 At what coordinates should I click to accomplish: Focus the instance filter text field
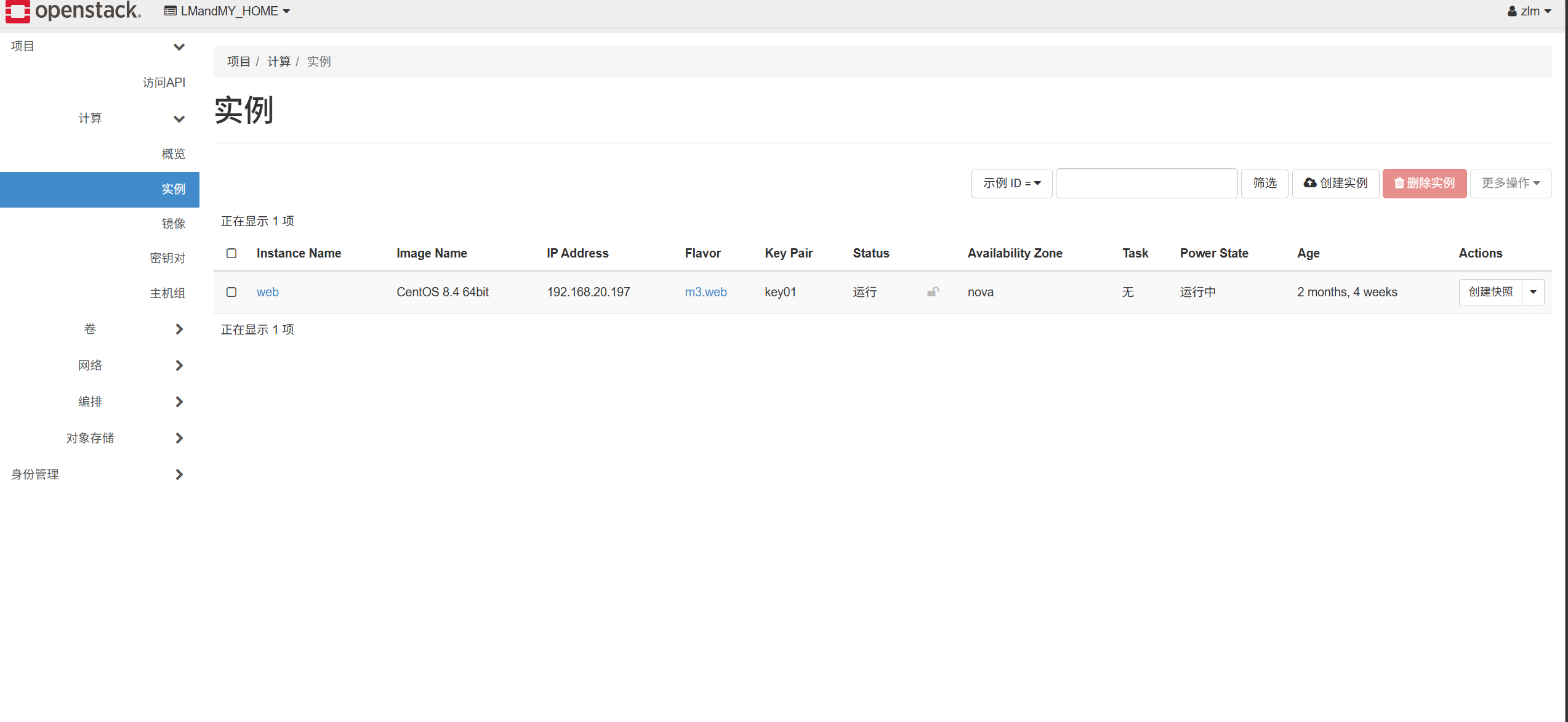[x=1146, y=183]
